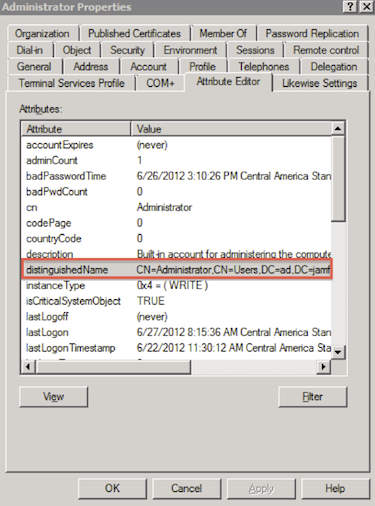This screenshot has height=506, width=375.
Task: Click the attribute list scroll up arrow
Action: (x=338, y=128)
